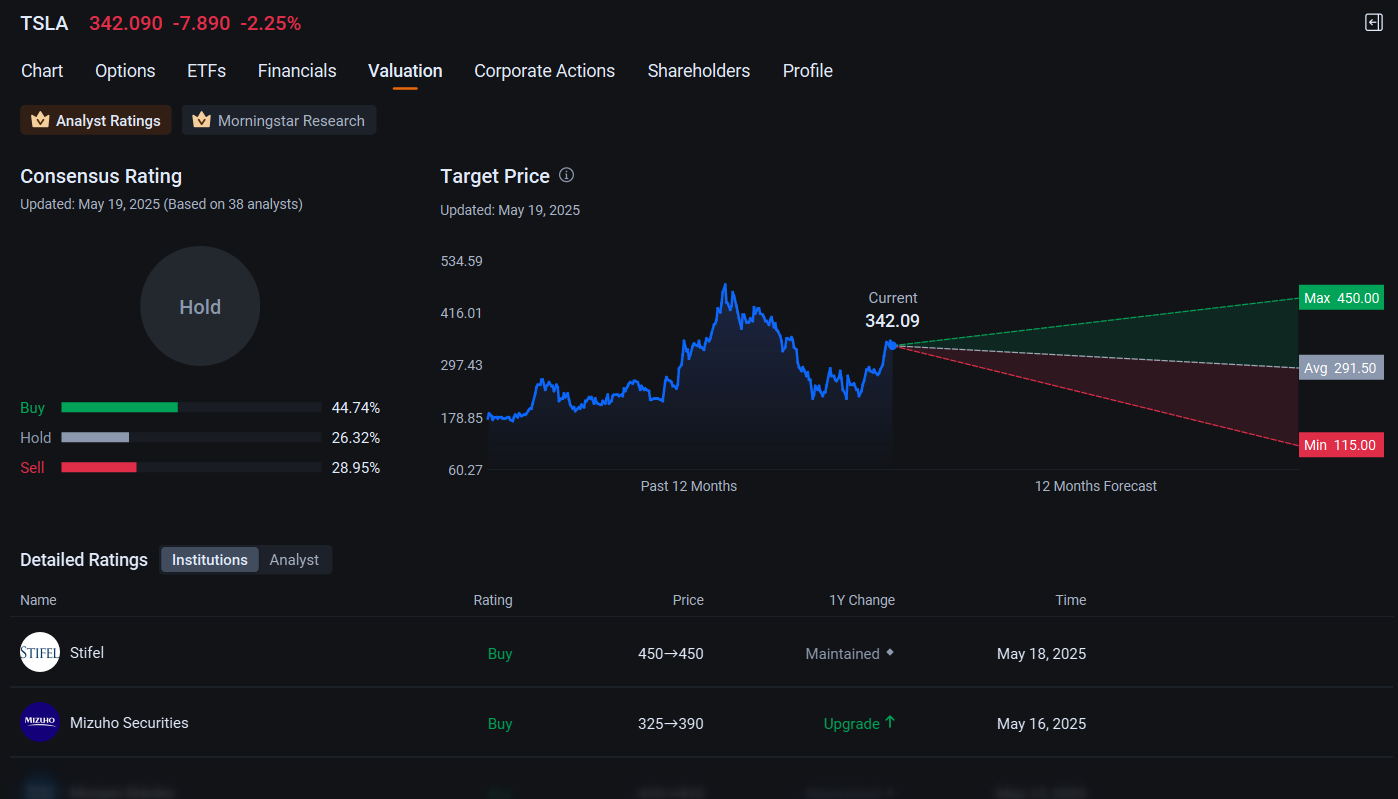
Task: Click the 325→390 price target
Action: 671,723
